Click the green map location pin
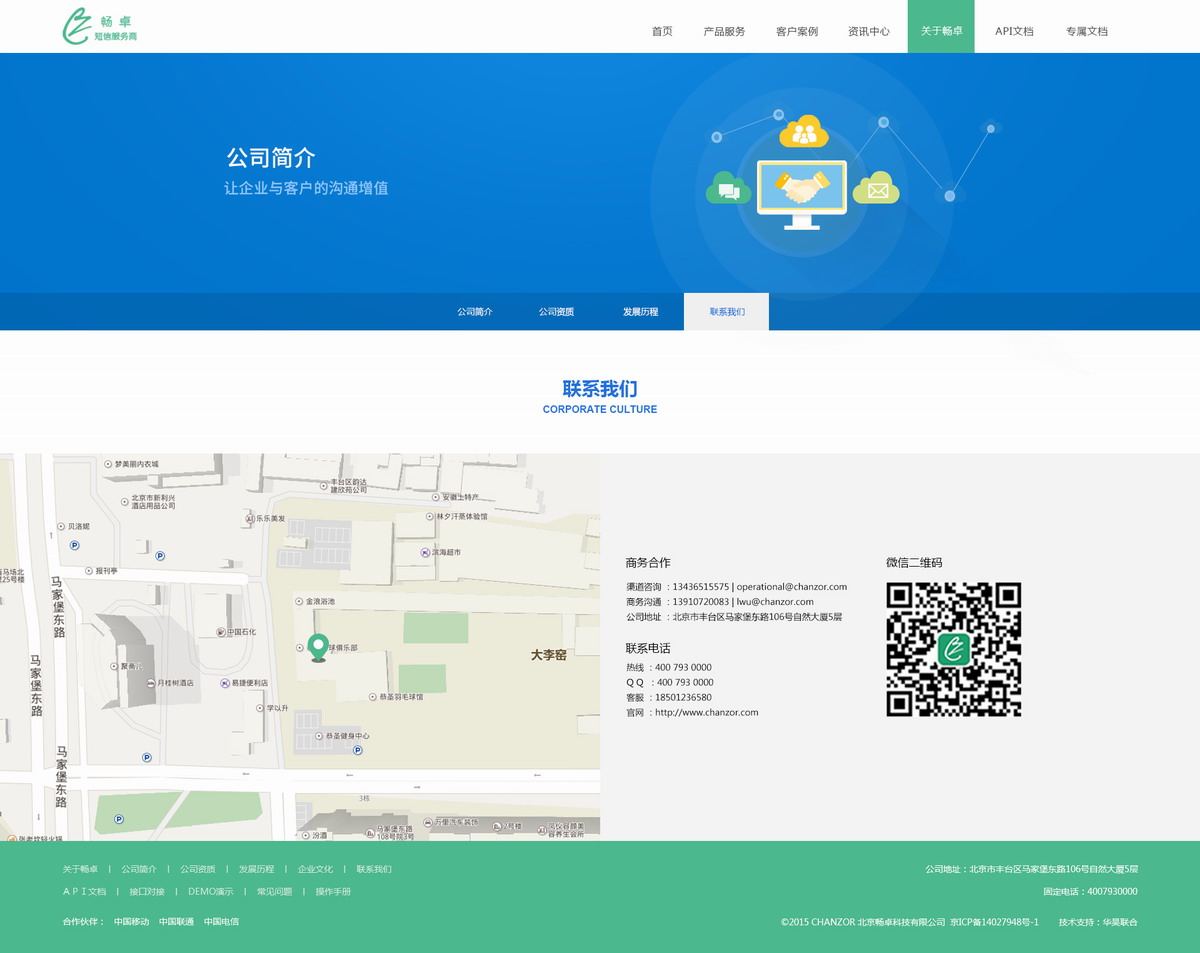This screenshot has width=1200, height=953. coord(318,647)
